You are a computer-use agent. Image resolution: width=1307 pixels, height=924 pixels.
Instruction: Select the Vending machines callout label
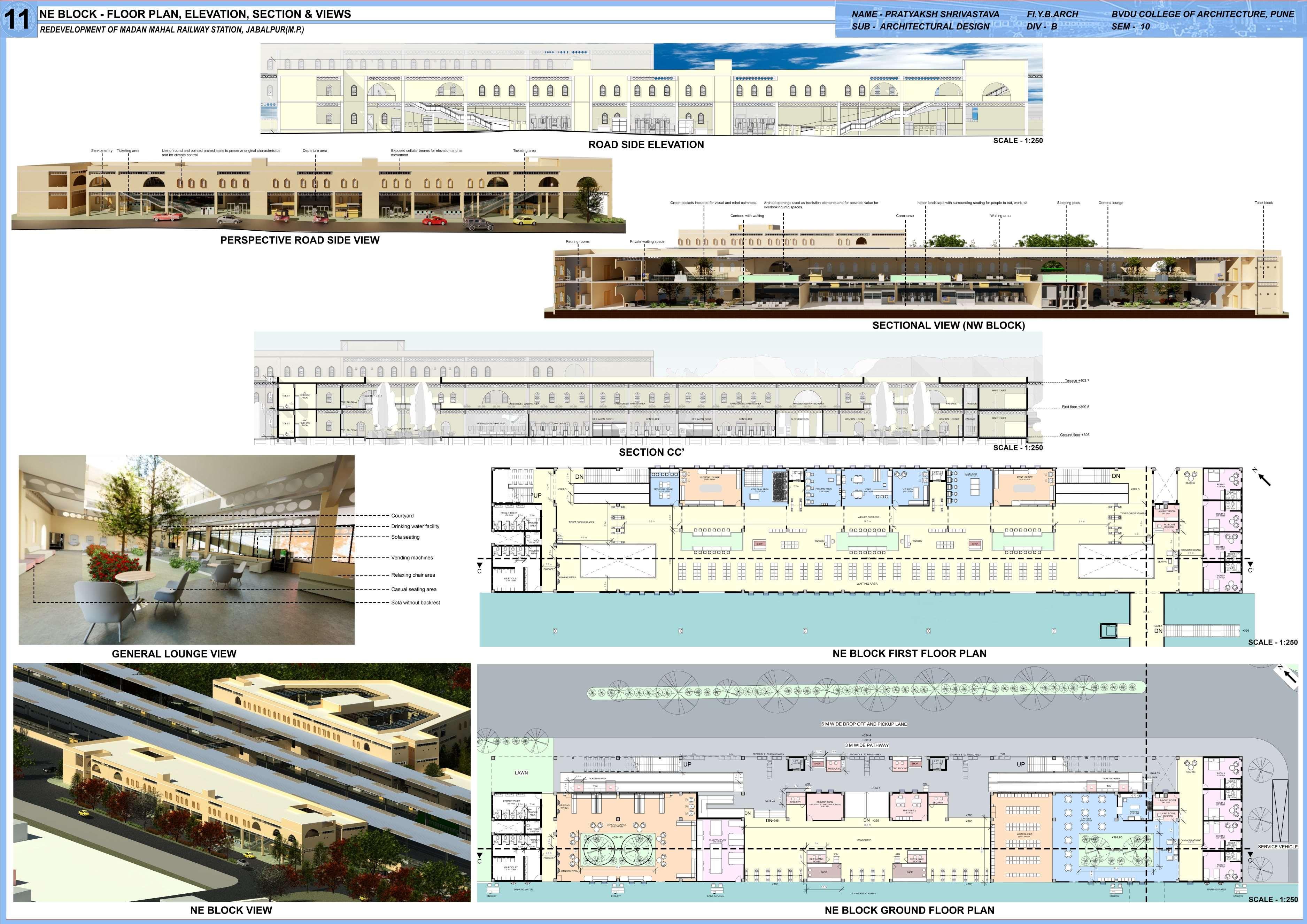pos(411,557)
